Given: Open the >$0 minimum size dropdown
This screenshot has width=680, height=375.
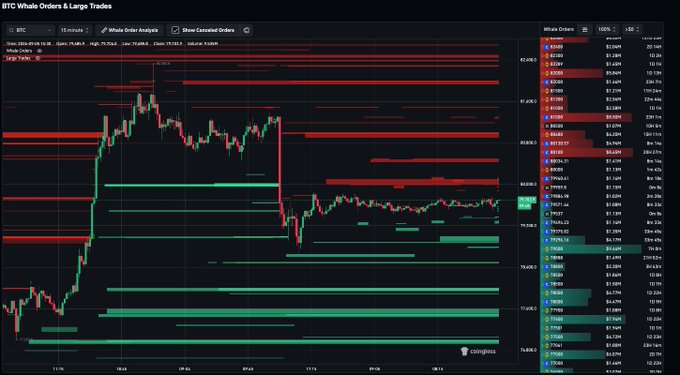Looking at the screenshot, I should point(632,29).
